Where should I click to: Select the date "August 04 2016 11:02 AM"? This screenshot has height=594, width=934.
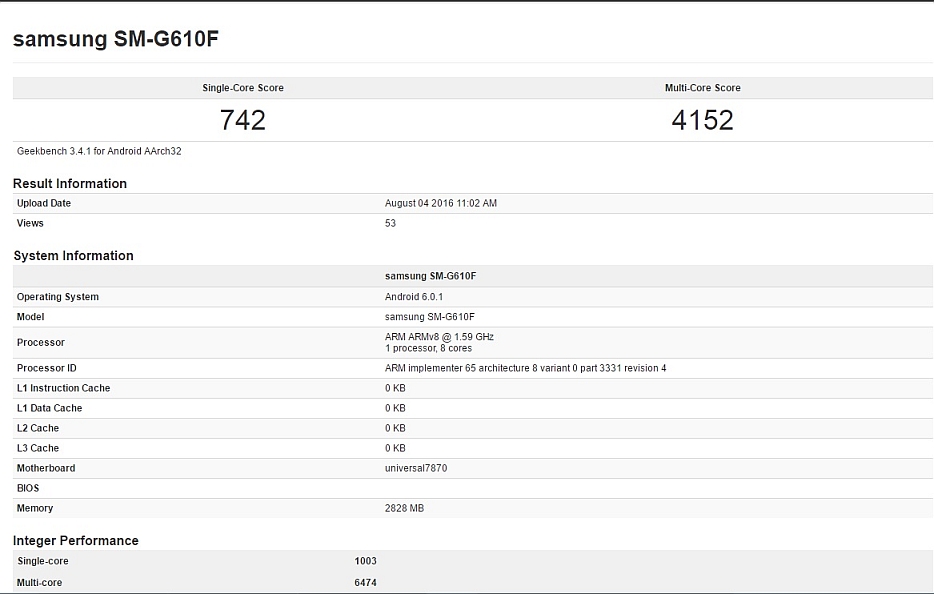441,203
